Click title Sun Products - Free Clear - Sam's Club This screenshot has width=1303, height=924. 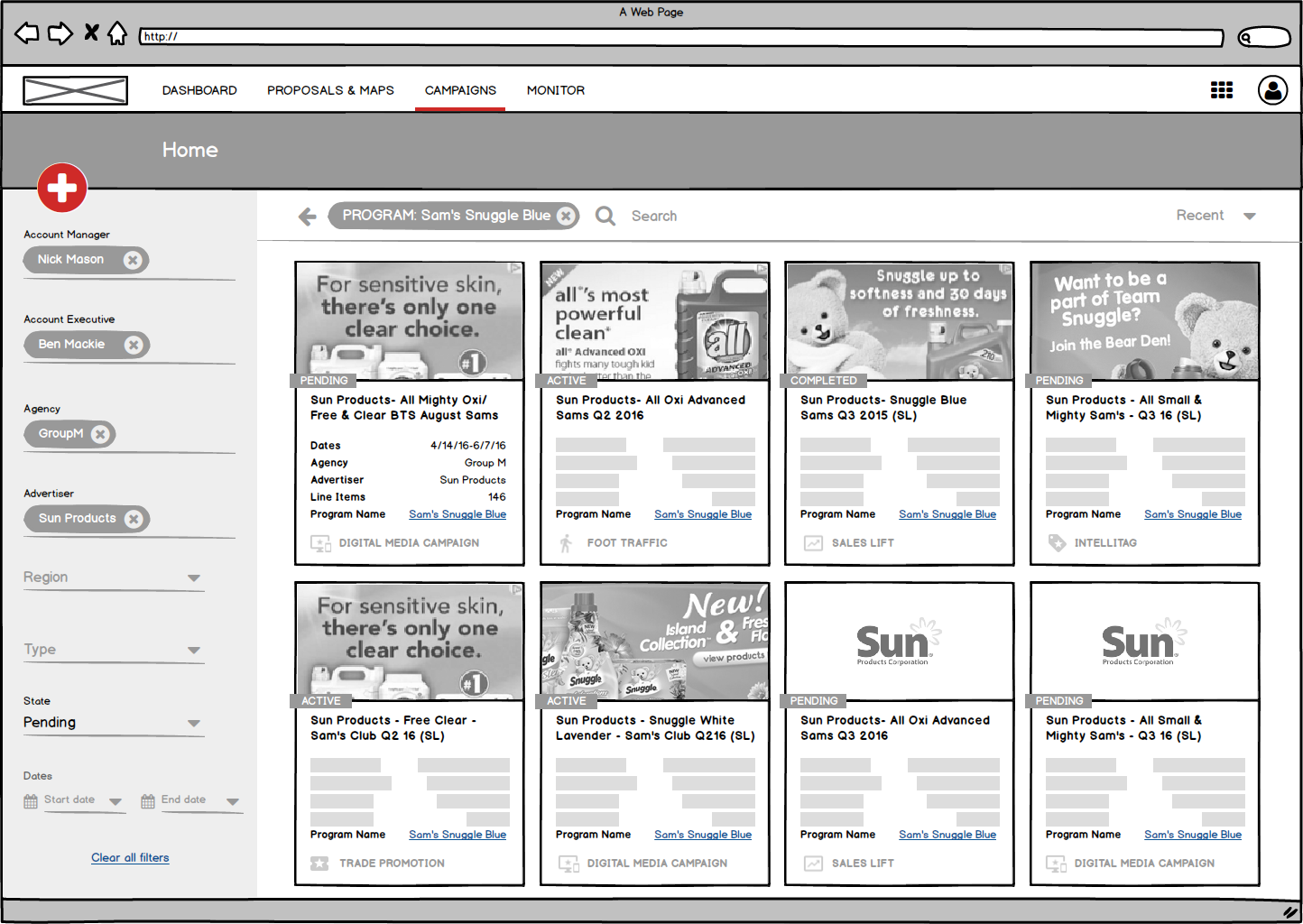[393, 728]
